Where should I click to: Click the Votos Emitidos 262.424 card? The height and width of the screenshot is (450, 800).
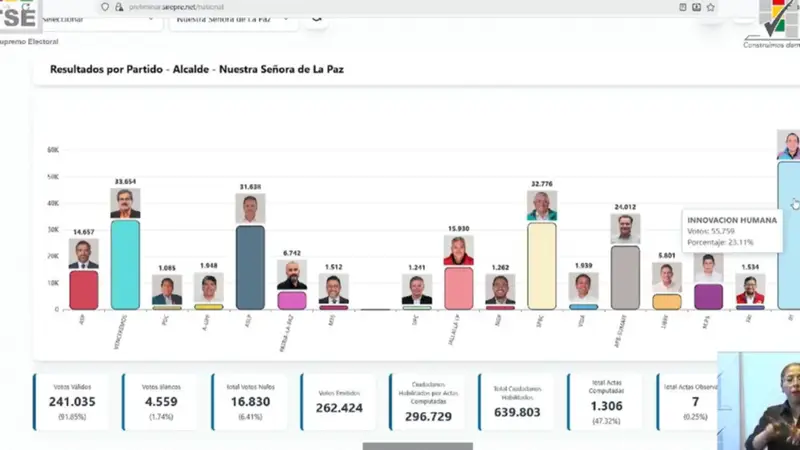click(x=338, y=403)
